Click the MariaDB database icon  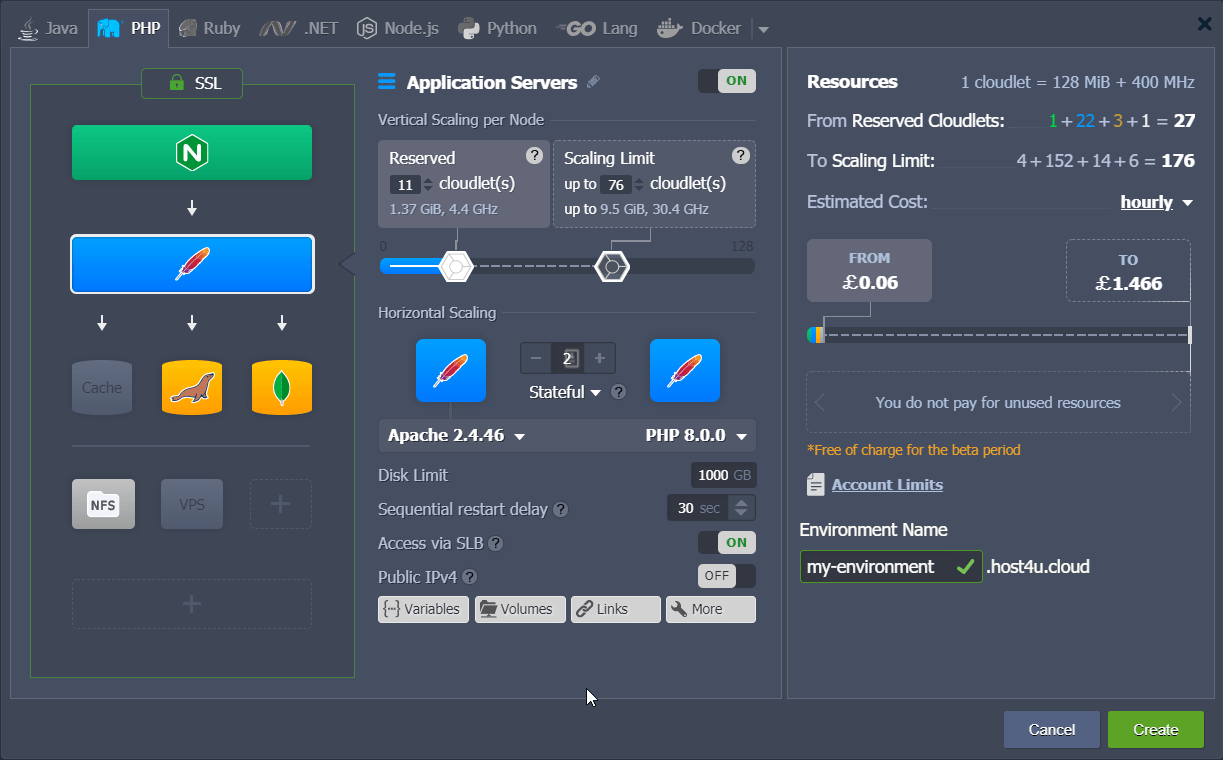click(191, 387)
